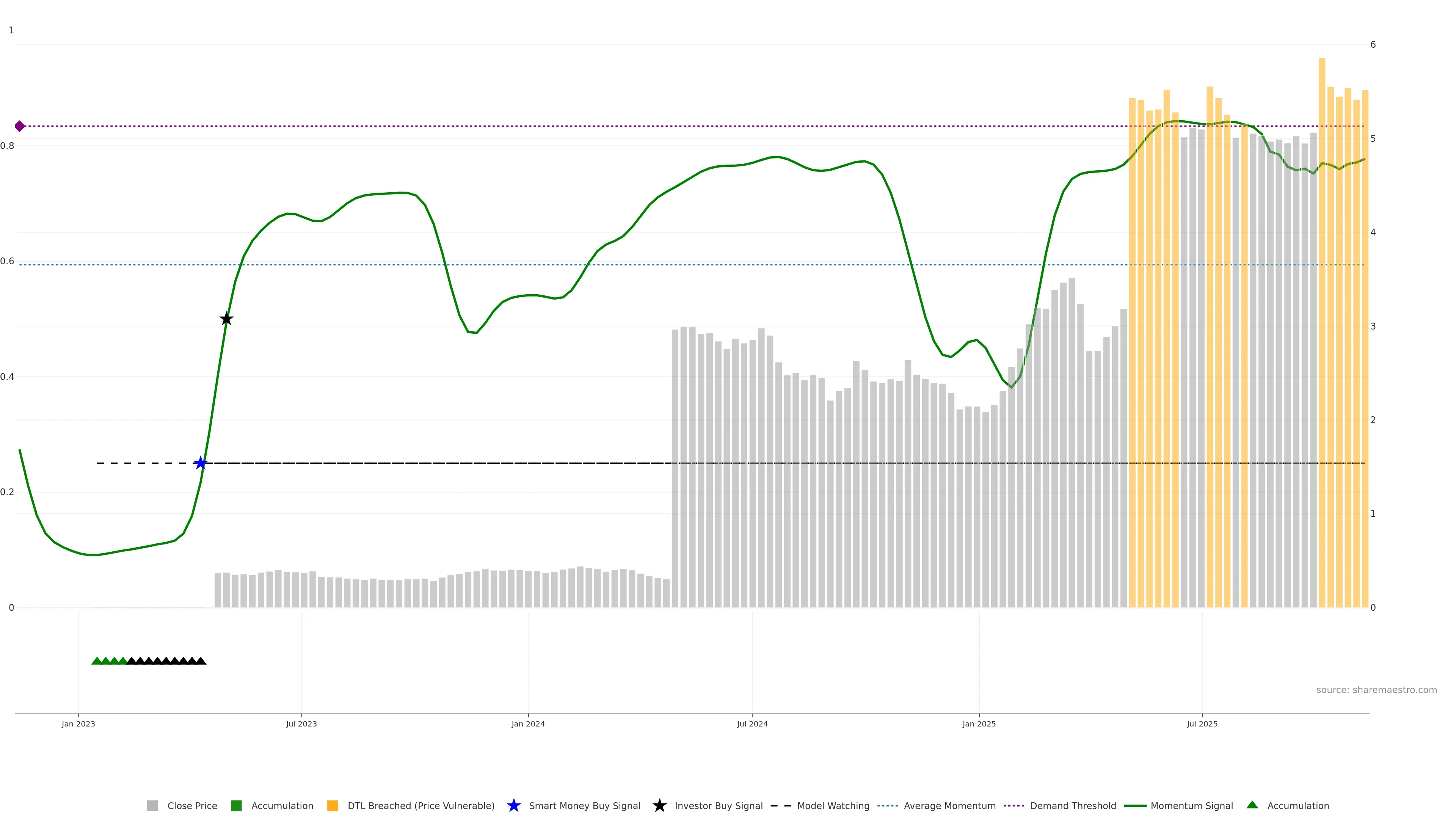
Task: Click the source: sharemaestro.com text
Action: pos(1376,690)
